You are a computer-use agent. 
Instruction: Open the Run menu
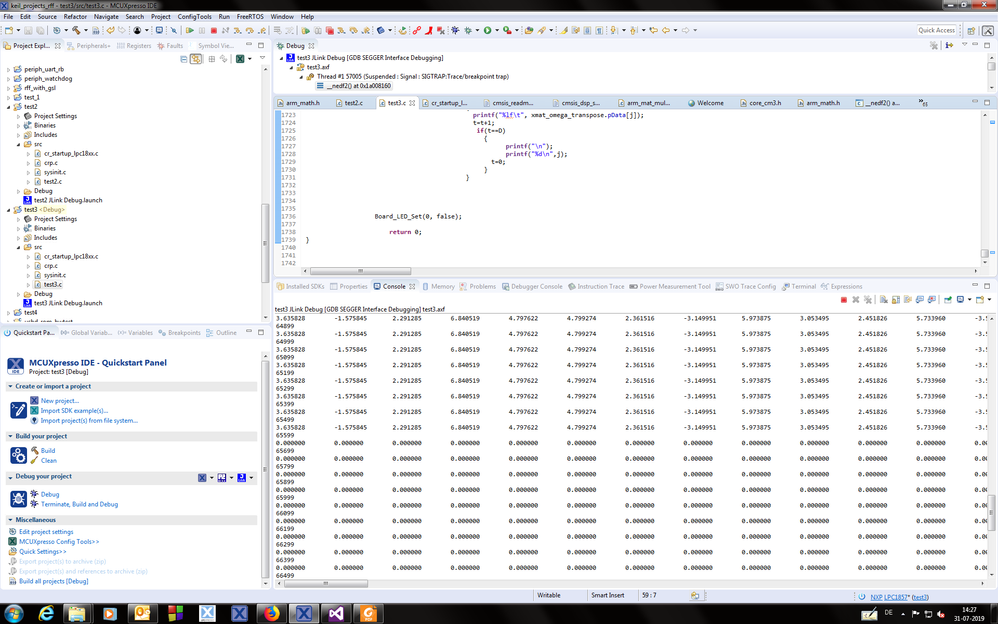point(224,17)
